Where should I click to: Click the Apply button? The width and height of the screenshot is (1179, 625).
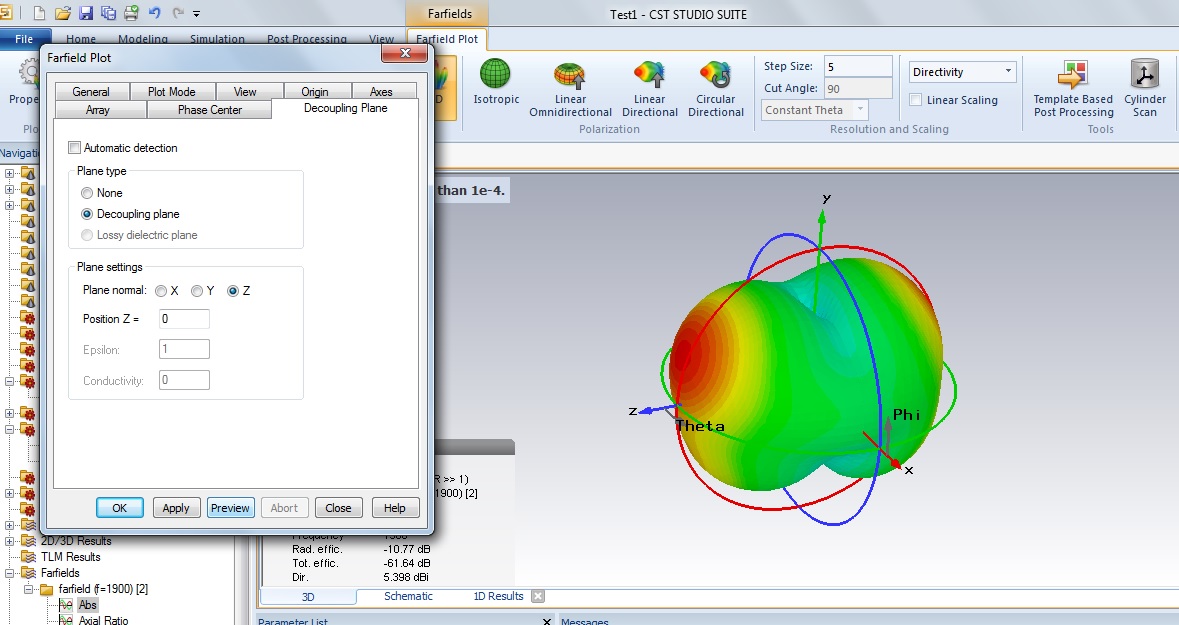[x=176, y=508]
